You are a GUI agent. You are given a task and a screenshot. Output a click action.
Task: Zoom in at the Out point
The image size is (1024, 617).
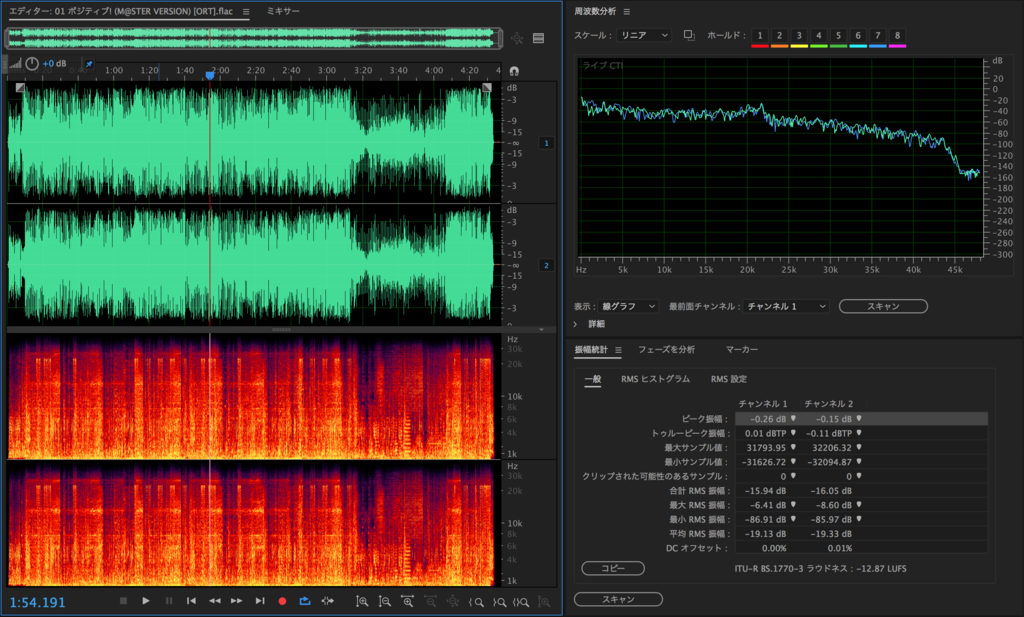(500, 602)
